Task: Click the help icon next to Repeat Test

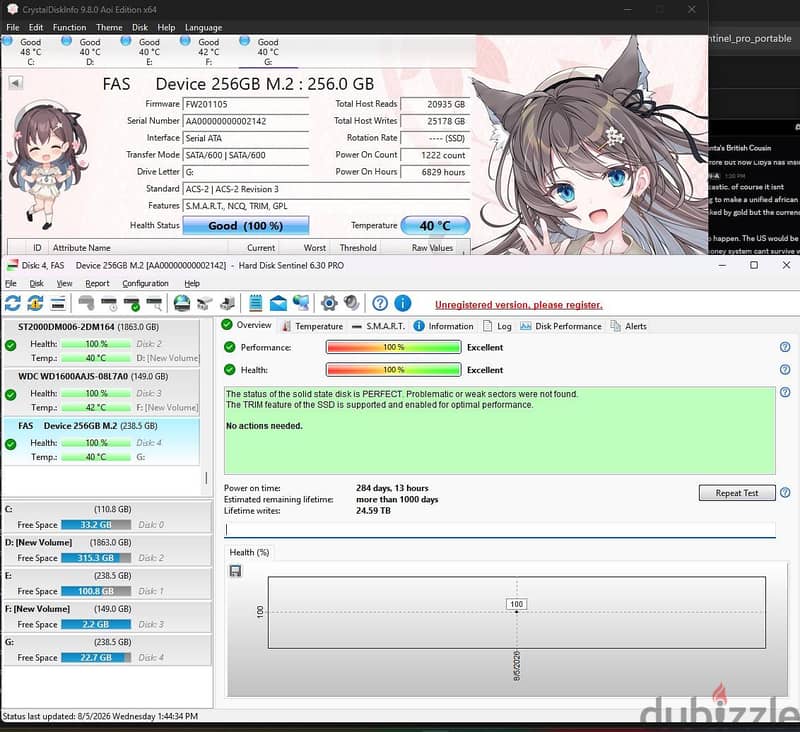Action: (x=785, y=492)
